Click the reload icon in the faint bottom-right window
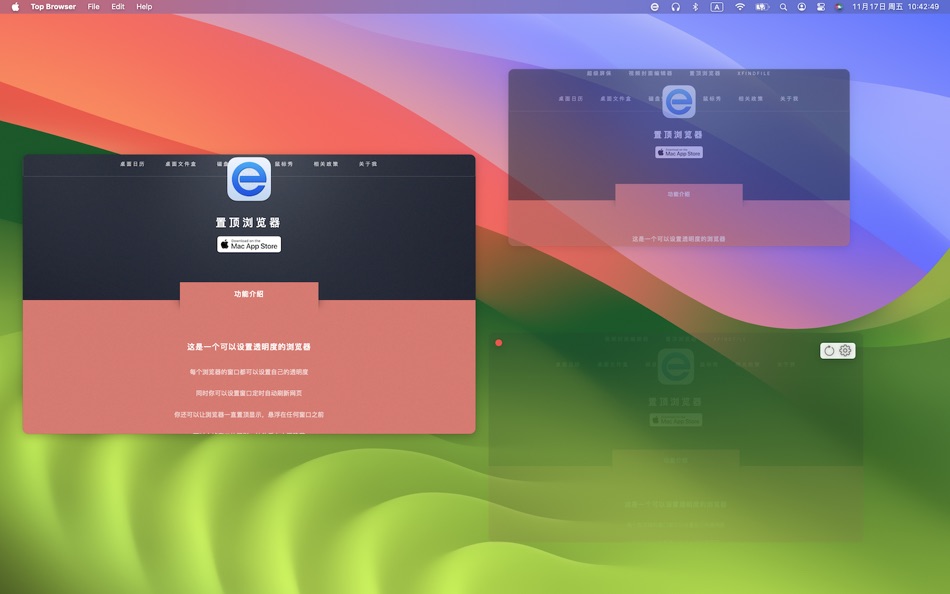950x594 pixels. (829, 350)
